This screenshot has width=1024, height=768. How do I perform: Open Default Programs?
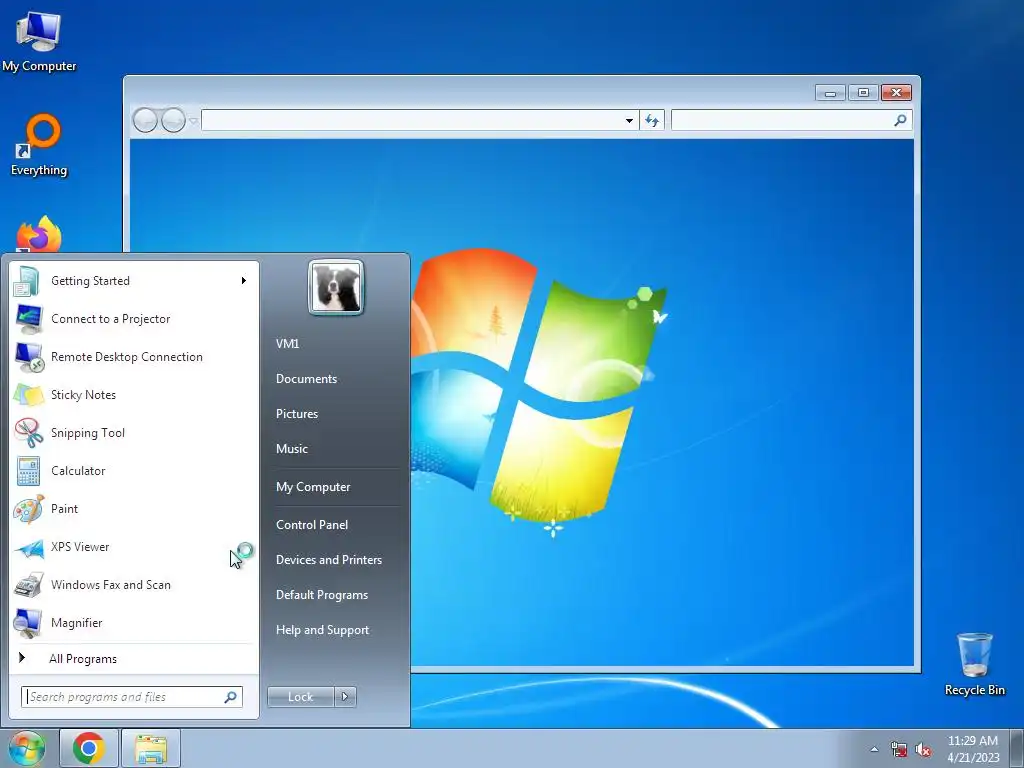coord(321,595)
